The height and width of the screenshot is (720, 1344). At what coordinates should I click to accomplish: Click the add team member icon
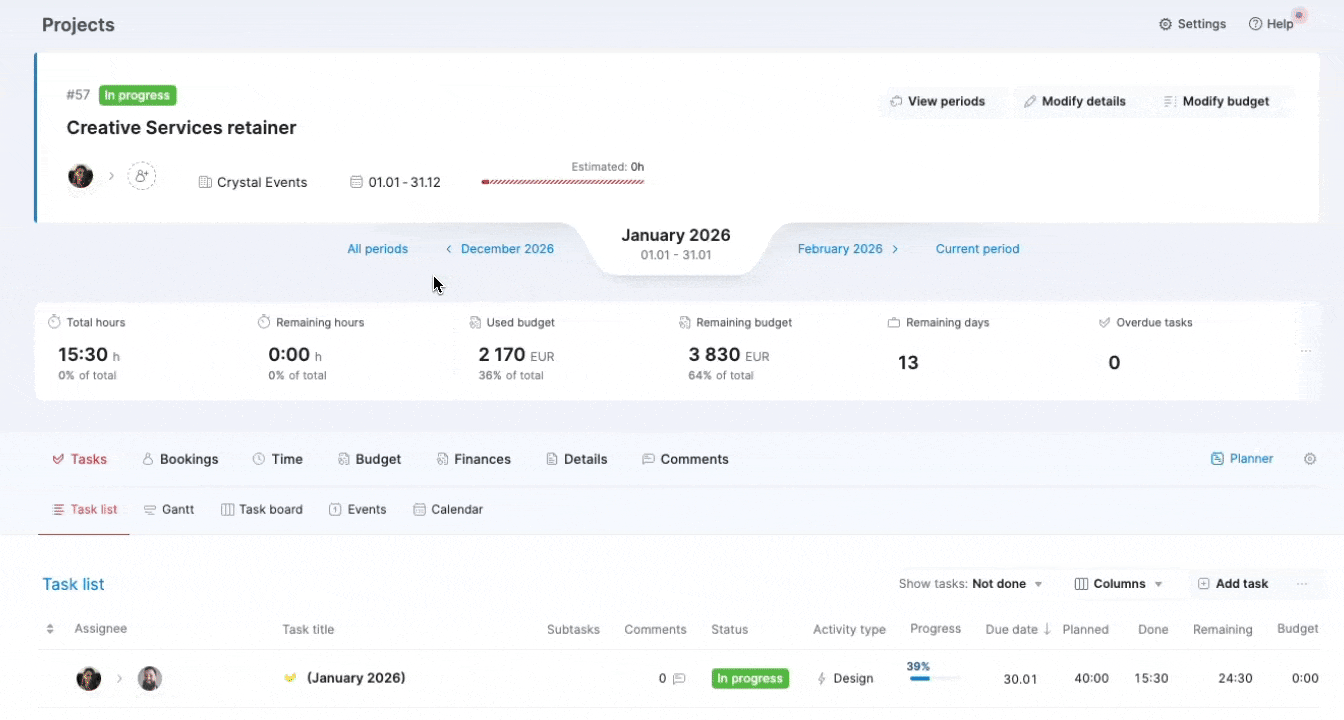pos(142,176)
